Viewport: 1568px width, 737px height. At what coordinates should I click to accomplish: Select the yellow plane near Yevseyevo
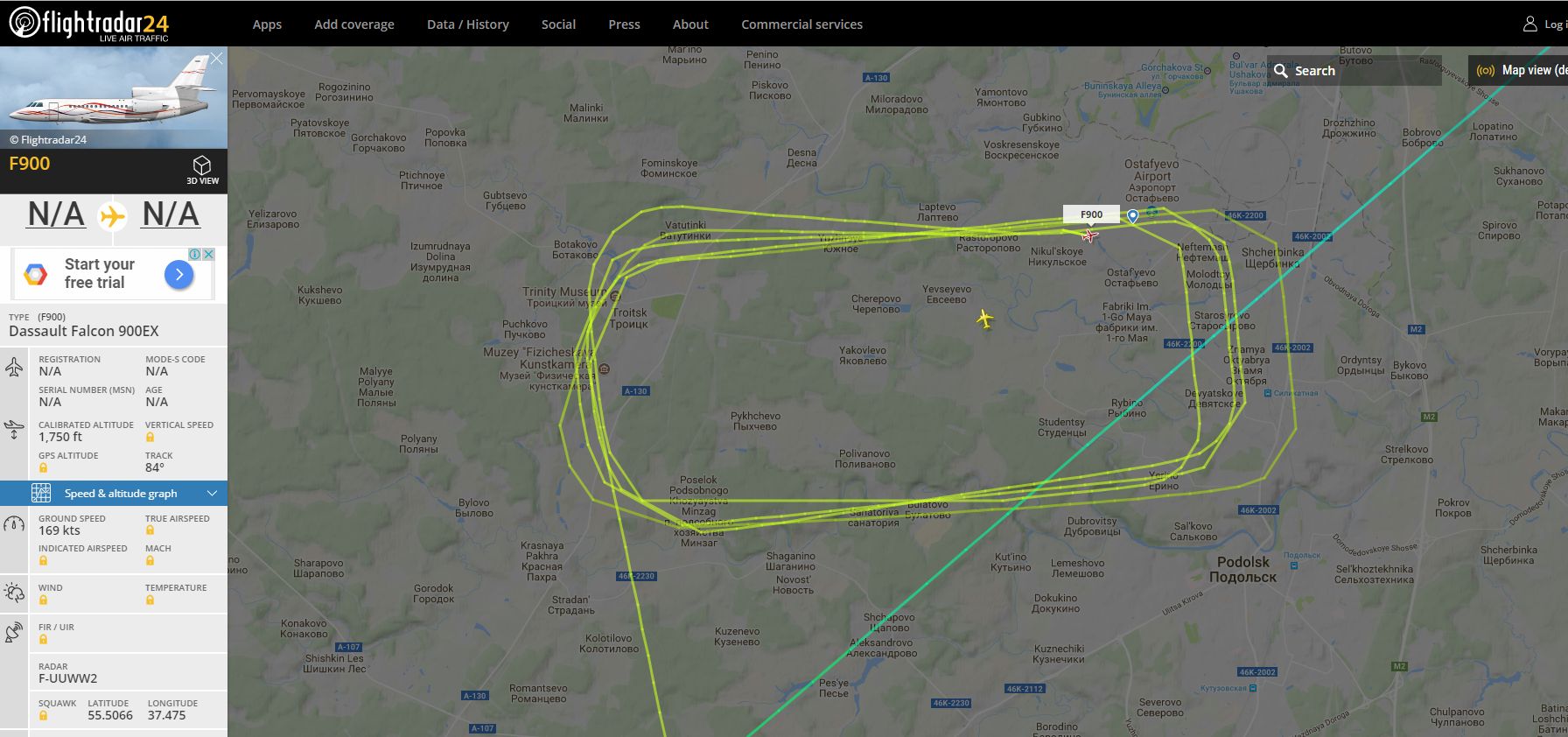coord(985,319)
